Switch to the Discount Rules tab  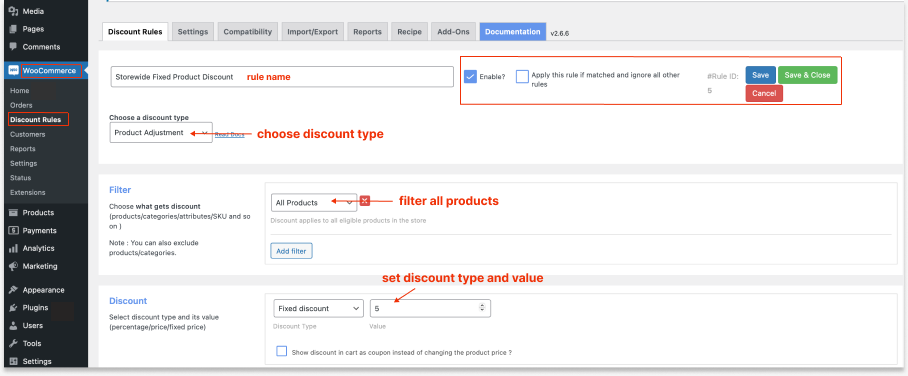click(x=136, y=32)
